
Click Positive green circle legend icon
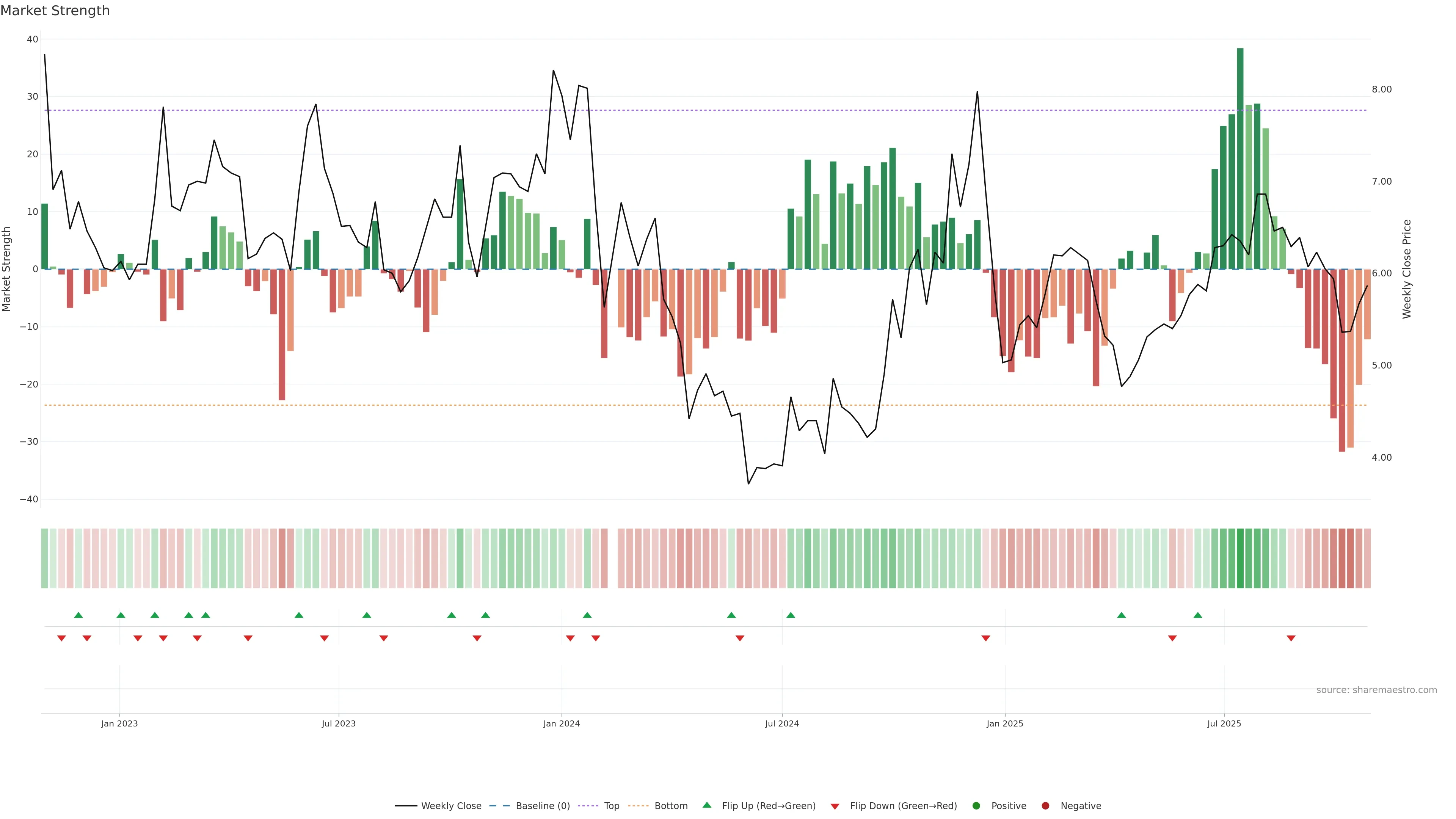pyautogui.click(x=976, y=805)
